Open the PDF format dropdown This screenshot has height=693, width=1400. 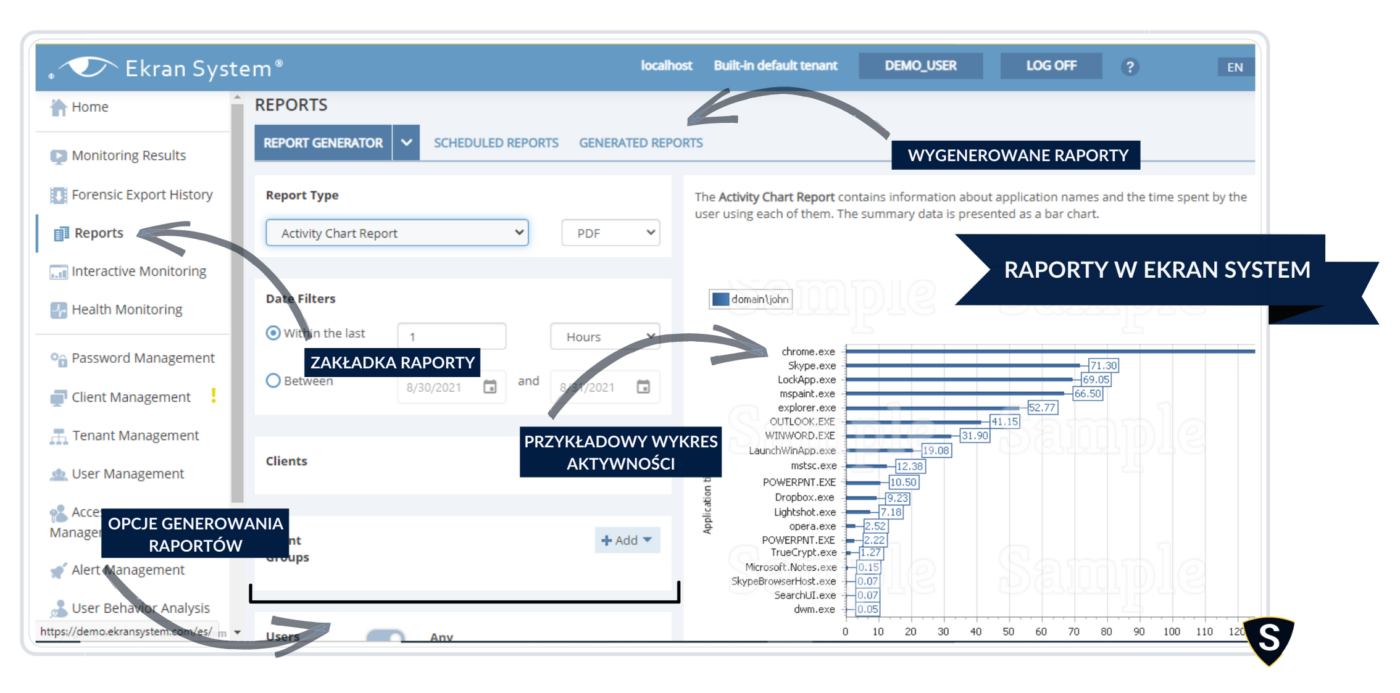point(611,233)
